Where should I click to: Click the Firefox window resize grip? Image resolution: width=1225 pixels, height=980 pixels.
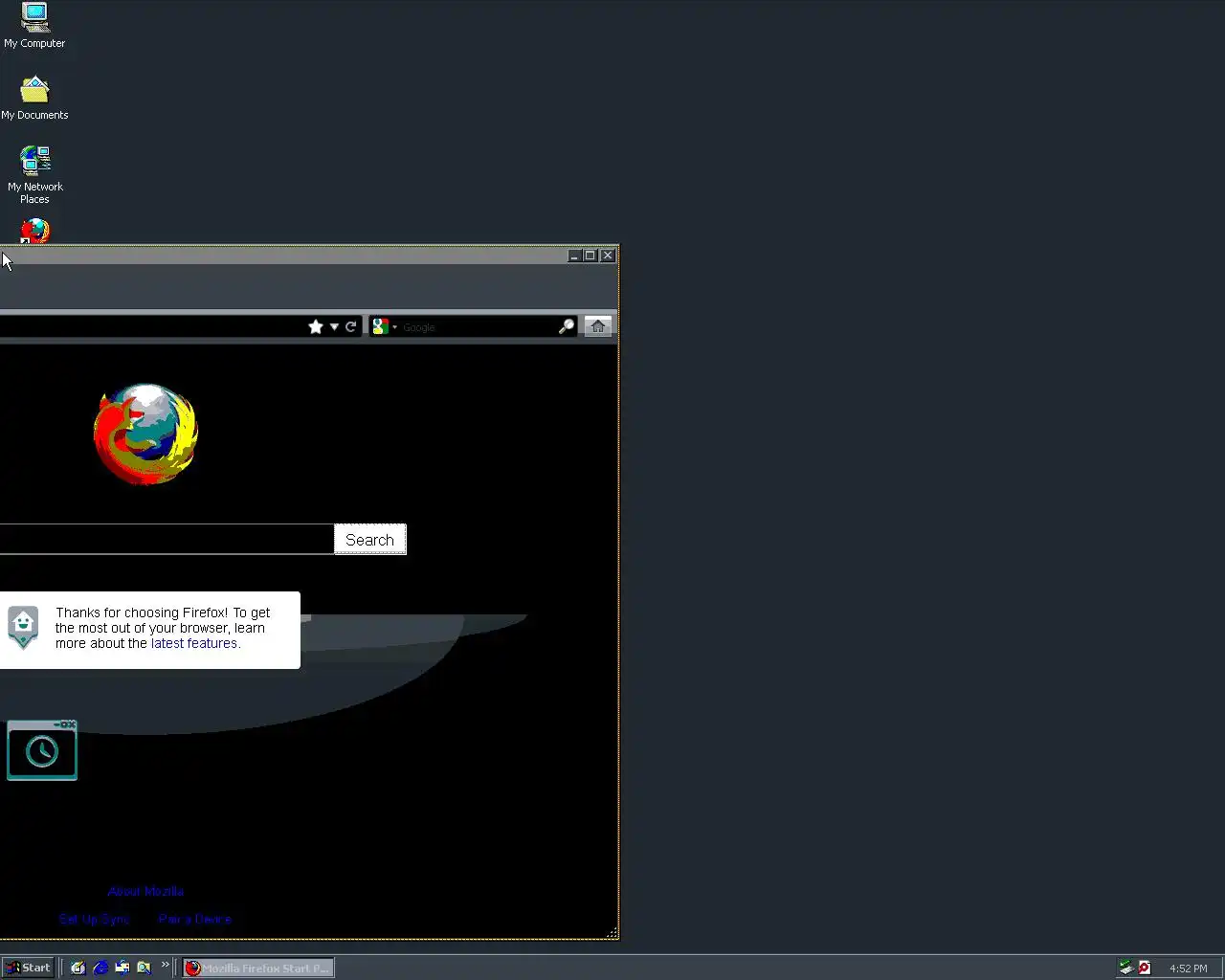click(612, 932)
